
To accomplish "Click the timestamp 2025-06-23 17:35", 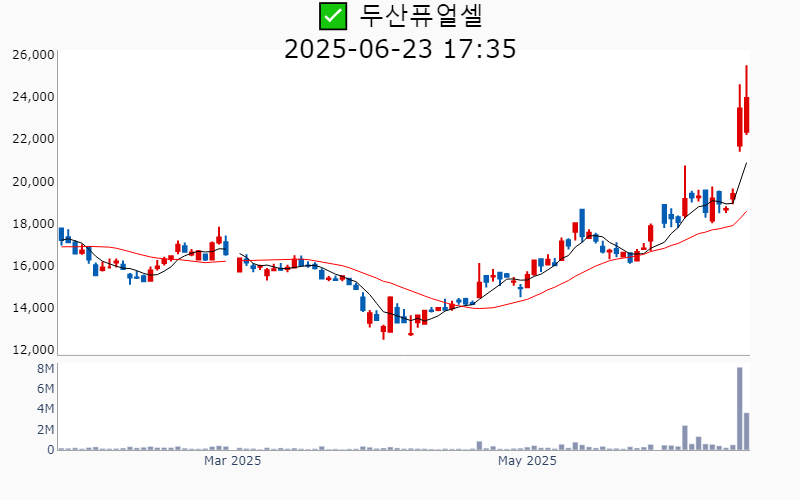I will coord(400,49).
